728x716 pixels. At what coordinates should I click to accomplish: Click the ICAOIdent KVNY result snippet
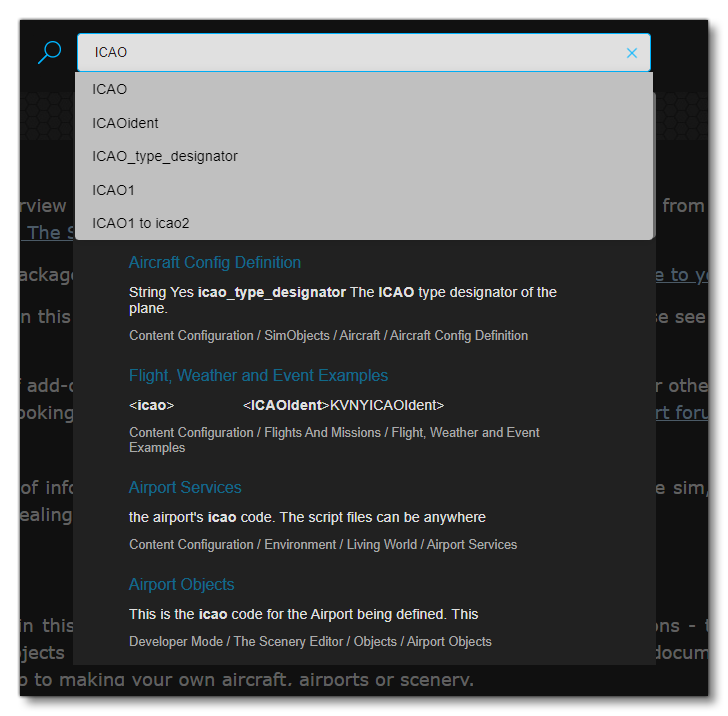click(286, 405)
